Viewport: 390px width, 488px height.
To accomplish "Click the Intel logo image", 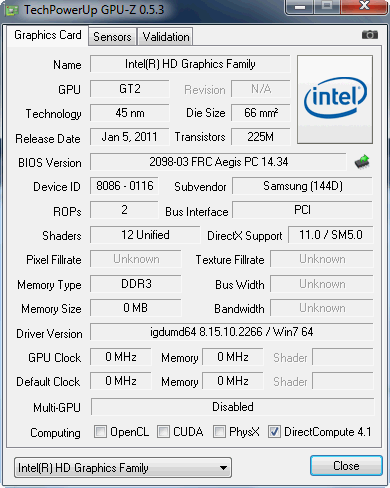I will (x=335, y=100).
